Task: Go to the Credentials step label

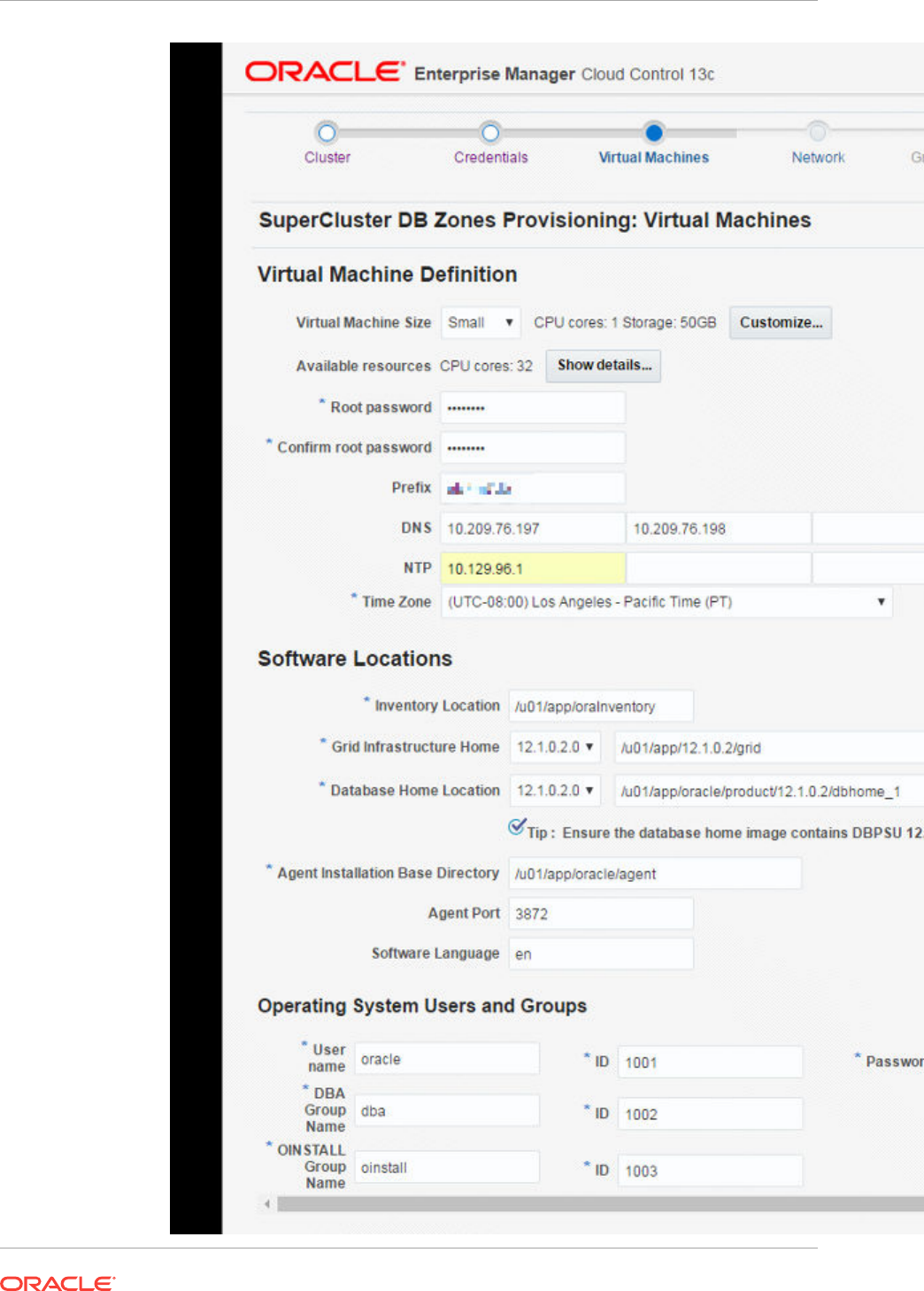Action: click(491, 158)
